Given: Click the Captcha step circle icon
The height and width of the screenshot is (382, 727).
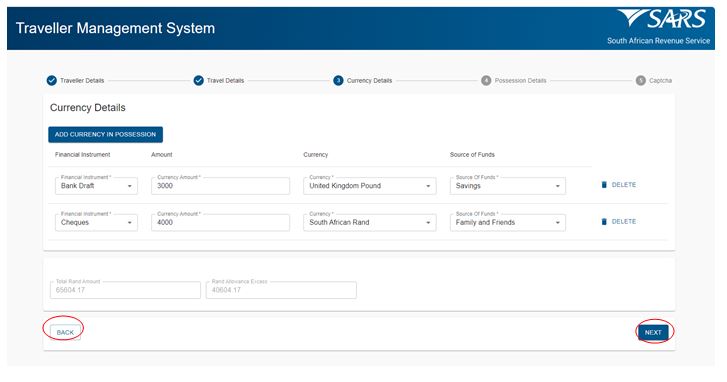Looking at the screenshot, I should coord(641,81).
